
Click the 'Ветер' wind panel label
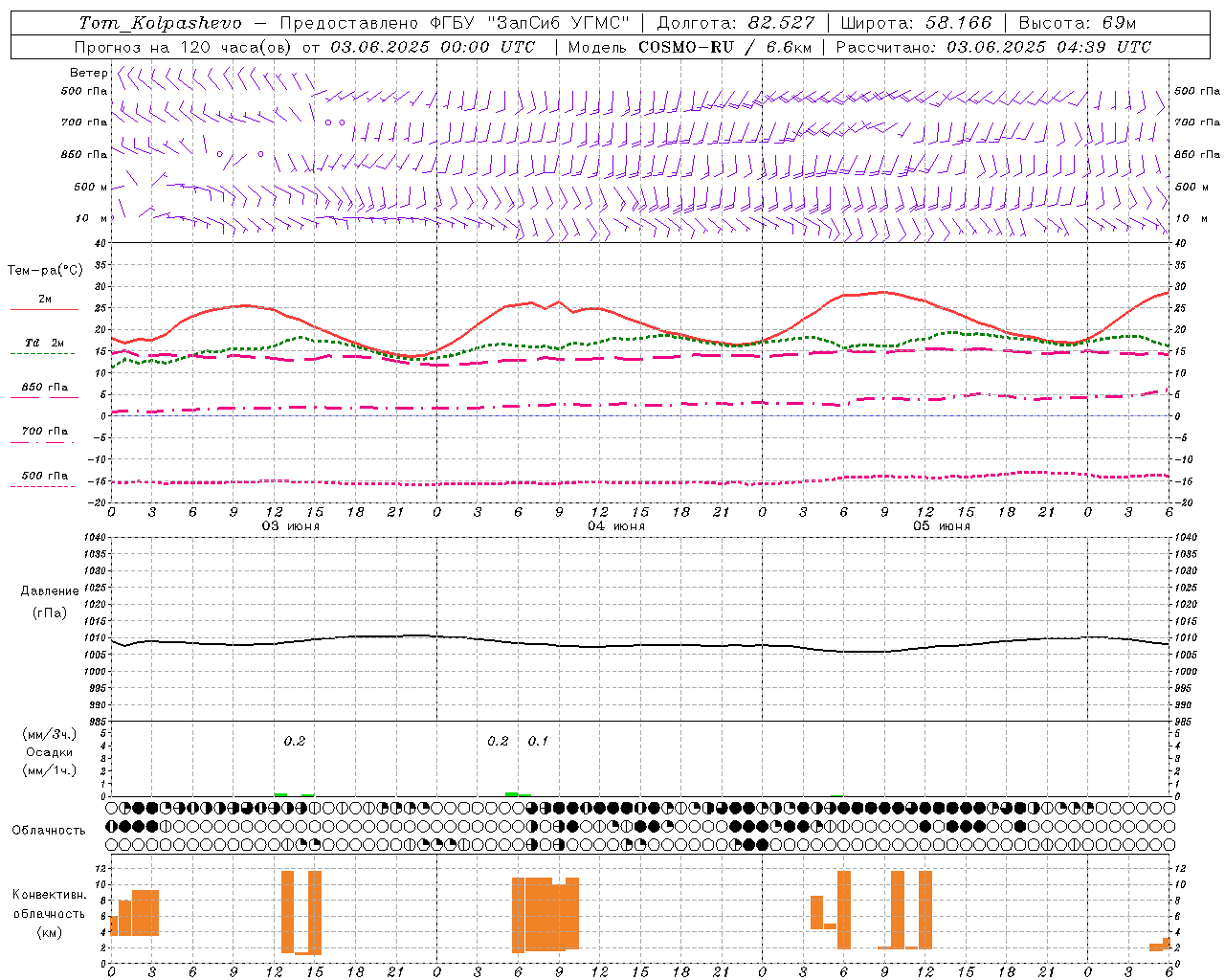tap(88, 73)
